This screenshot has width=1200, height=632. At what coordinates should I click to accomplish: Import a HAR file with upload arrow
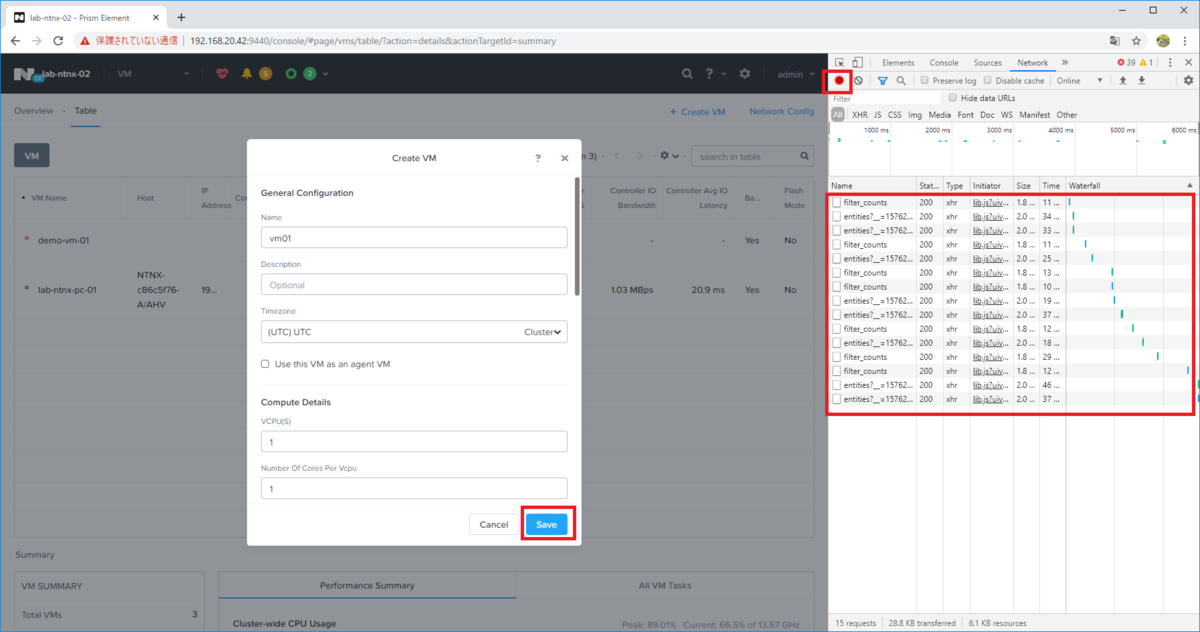1123,80
